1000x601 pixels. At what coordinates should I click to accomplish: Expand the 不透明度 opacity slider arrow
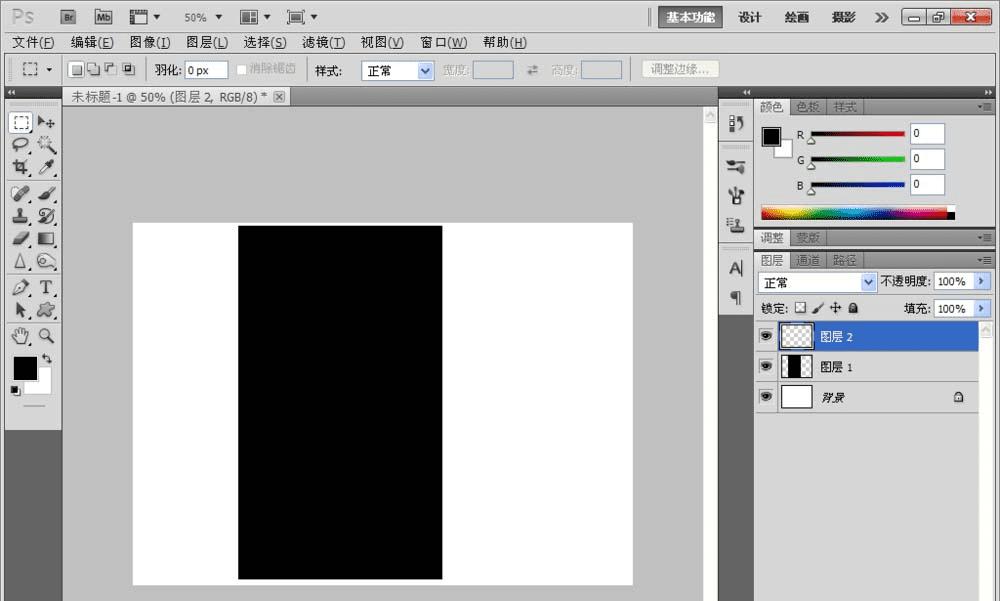click(981, 282)
